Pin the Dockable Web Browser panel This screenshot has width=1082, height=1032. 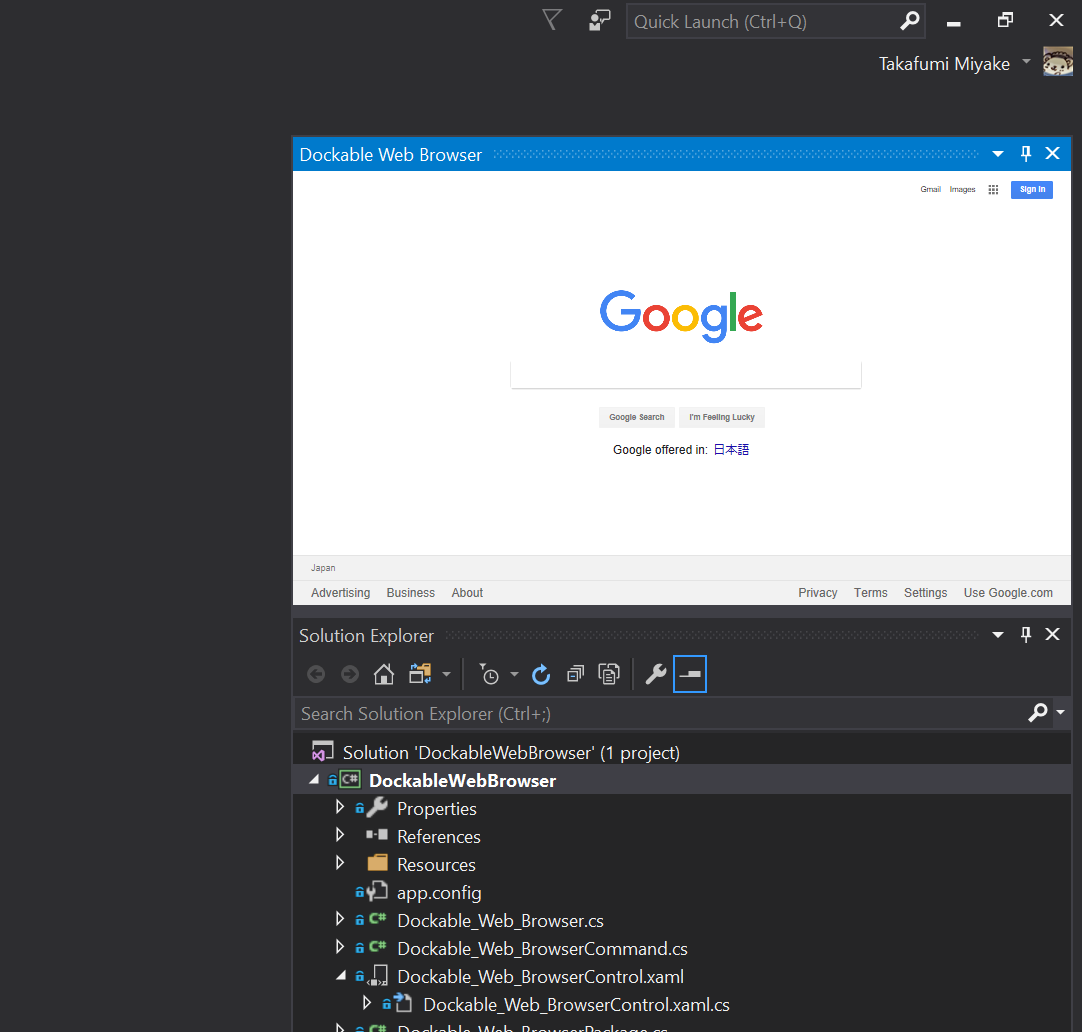pos(1026,153)
